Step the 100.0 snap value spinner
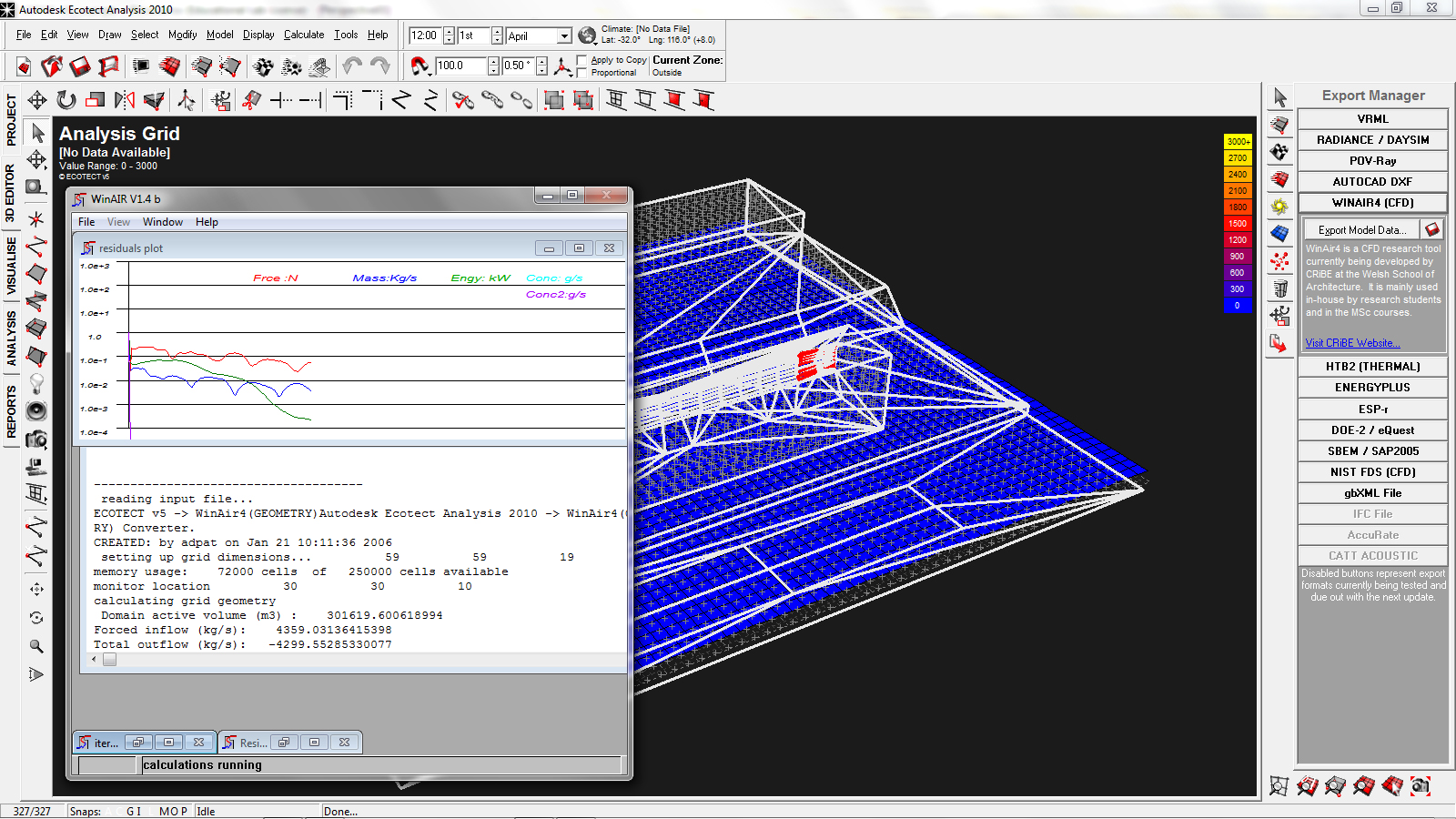 (x=493, y=66)
